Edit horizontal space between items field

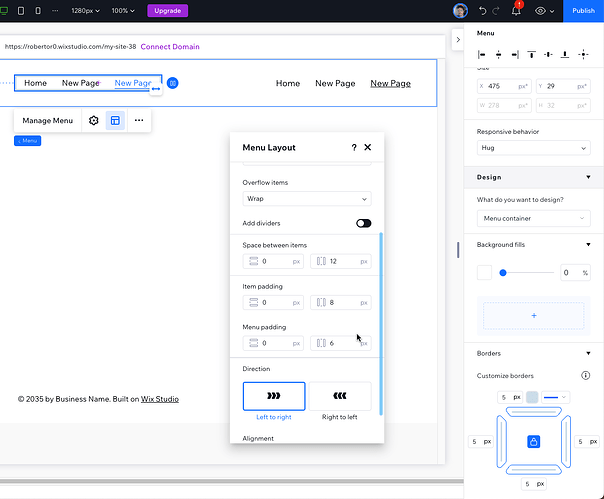pyautogui.click(x=341, y=261)
